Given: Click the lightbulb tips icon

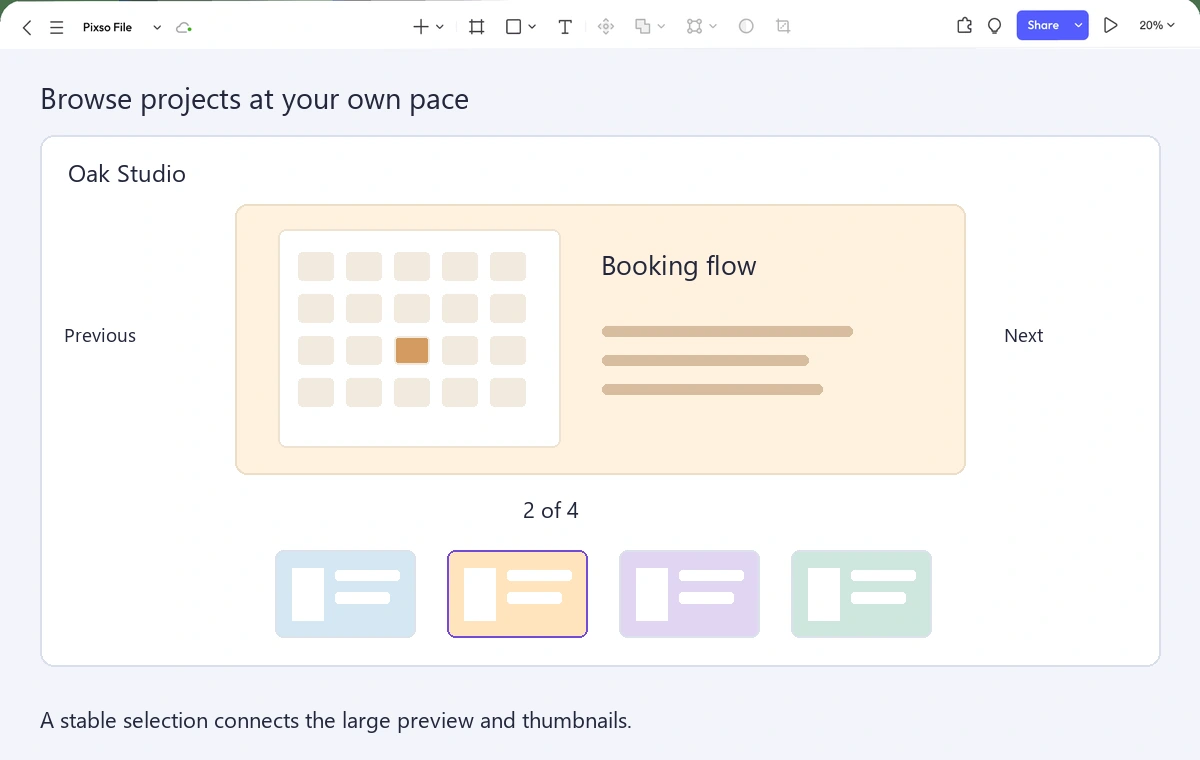Looking at the screenshot, I should coord(995,26).
